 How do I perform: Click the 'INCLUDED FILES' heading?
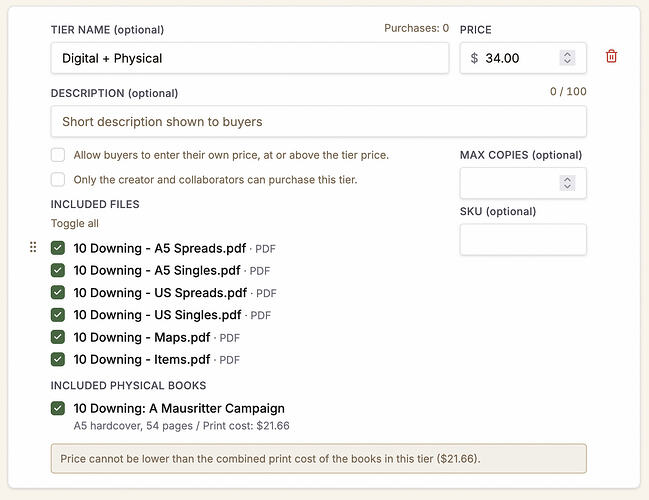tap(95, 204)
